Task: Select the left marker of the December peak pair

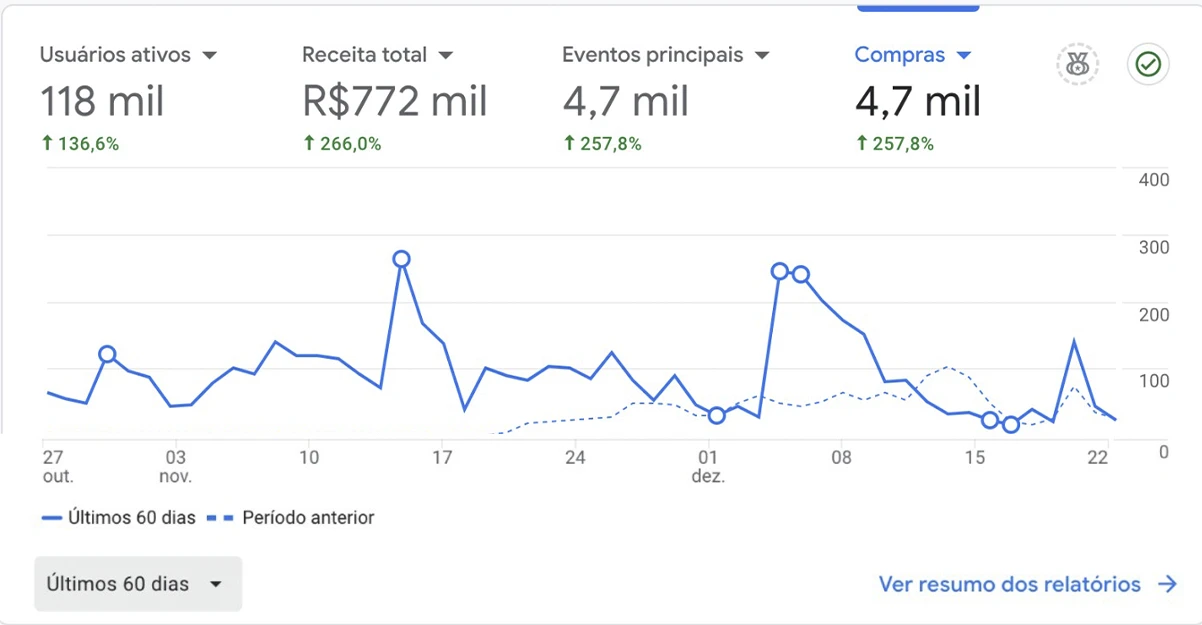Action: coord(780,271)
